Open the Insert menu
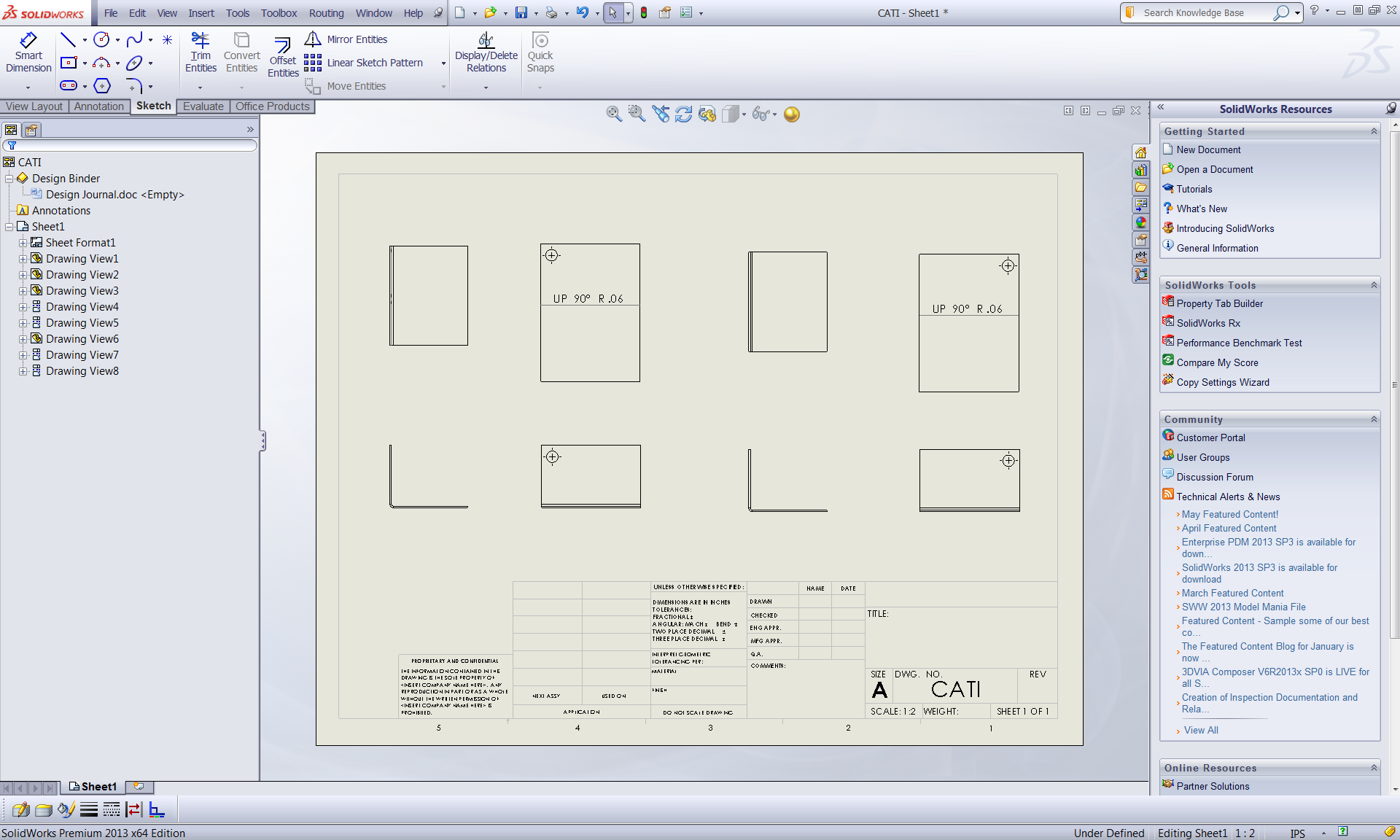The height and width of the screenshot is (840, 1400). pos(201,13)
